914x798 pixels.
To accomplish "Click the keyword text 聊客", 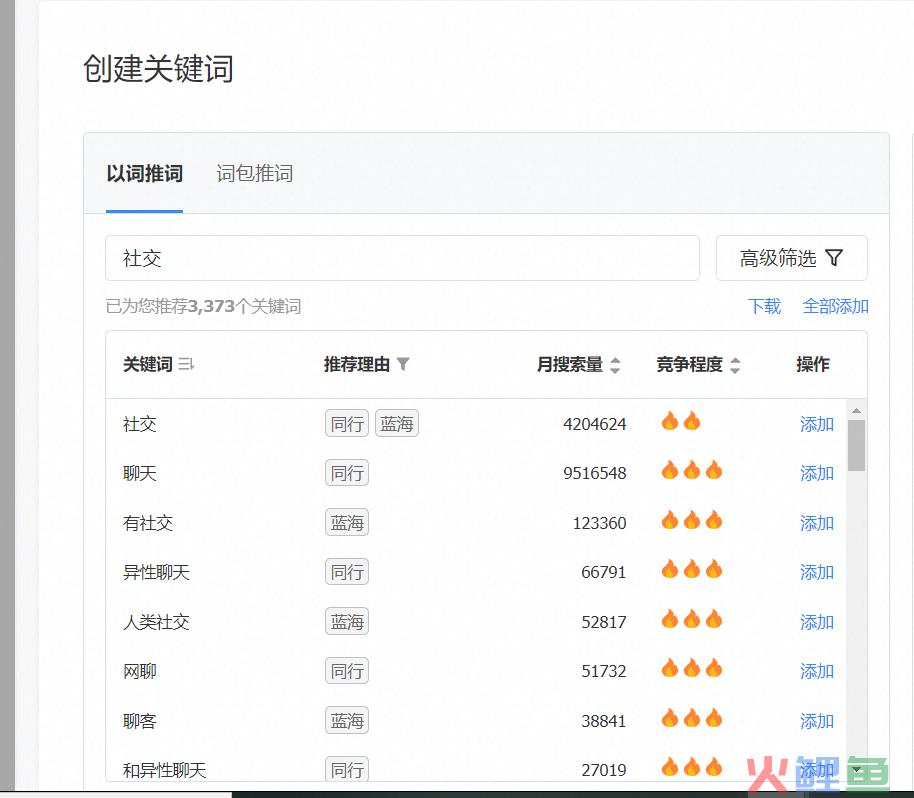I will pos(140,721).
